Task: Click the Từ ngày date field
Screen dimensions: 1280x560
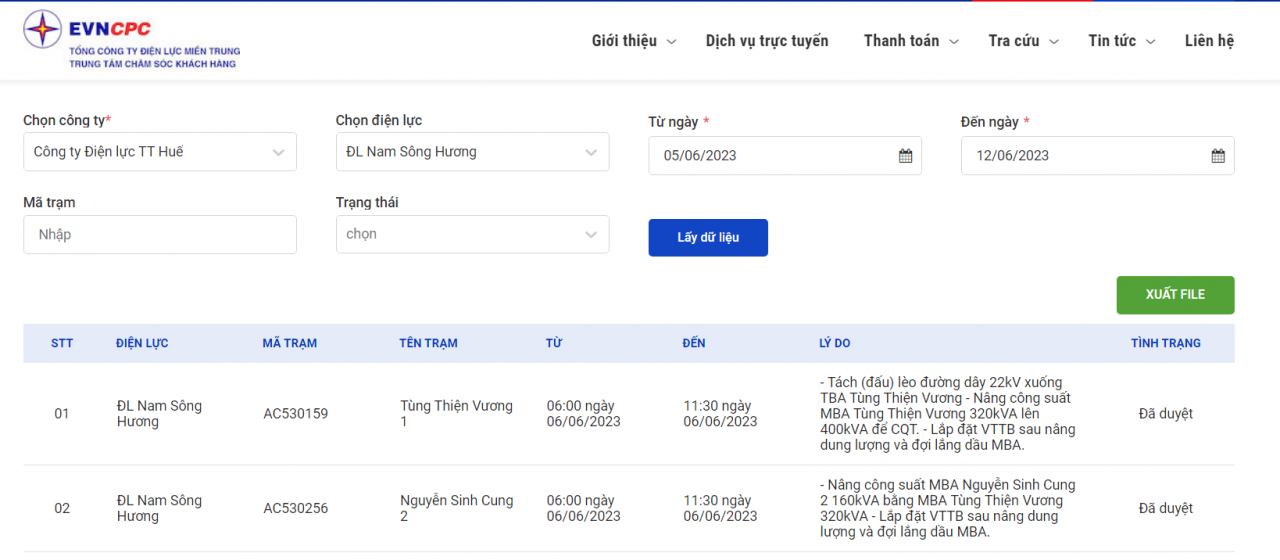Action: point(785,156)
